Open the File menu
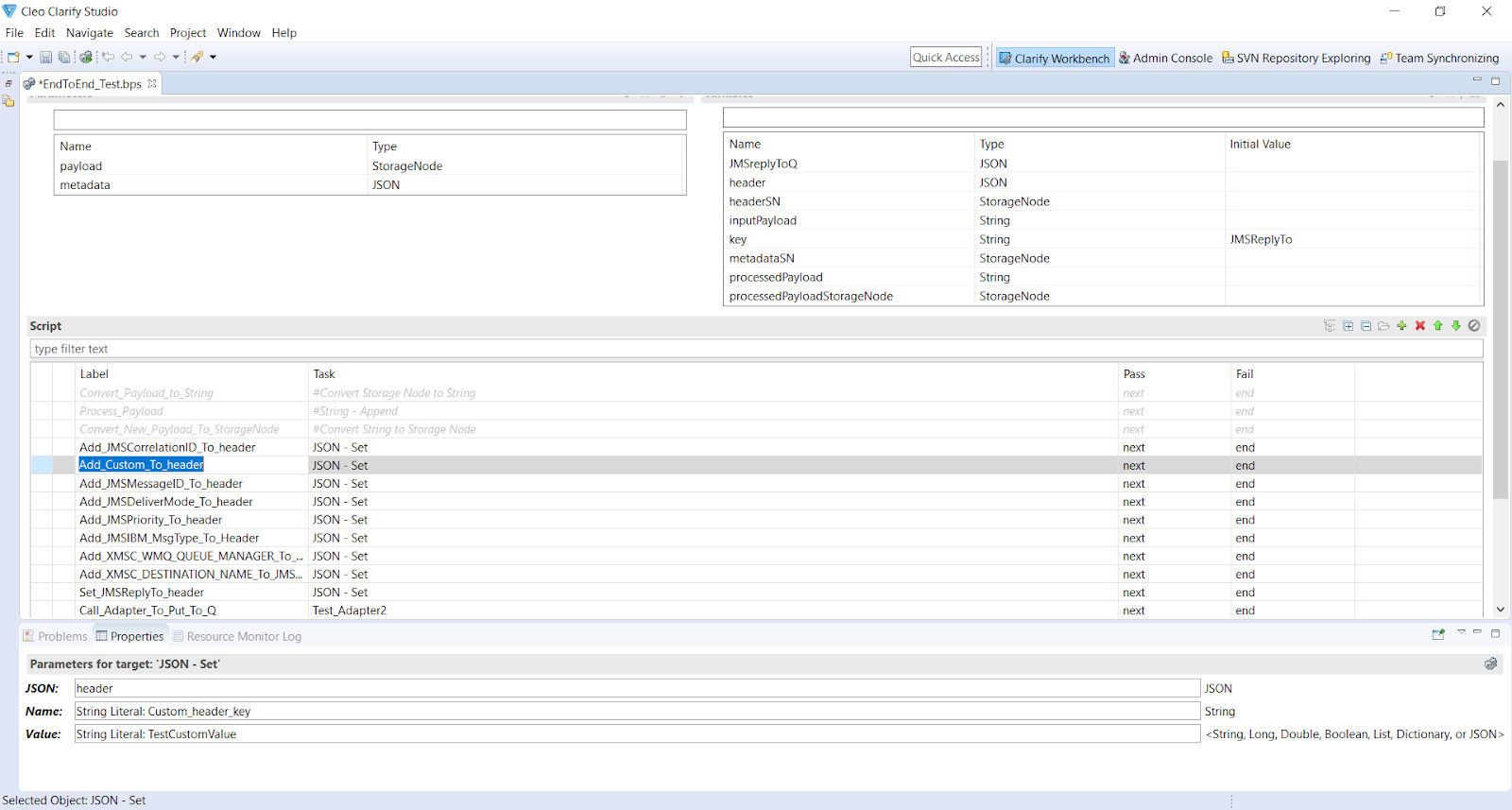Screen dimensions: 1512x810 click(14, 32)
